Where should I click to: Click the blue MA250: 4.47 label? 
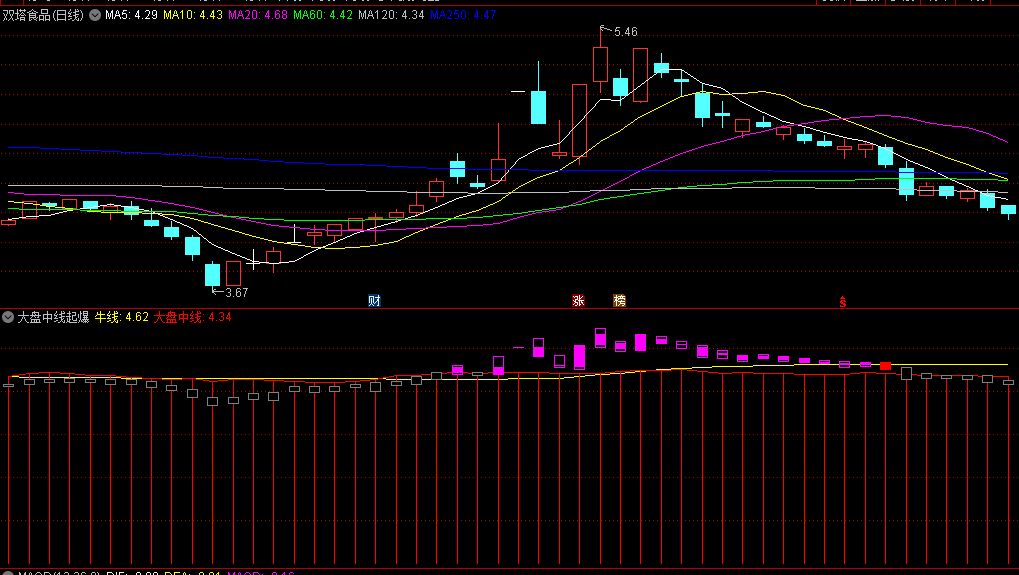pyautogui.click(x=463, y=15)
